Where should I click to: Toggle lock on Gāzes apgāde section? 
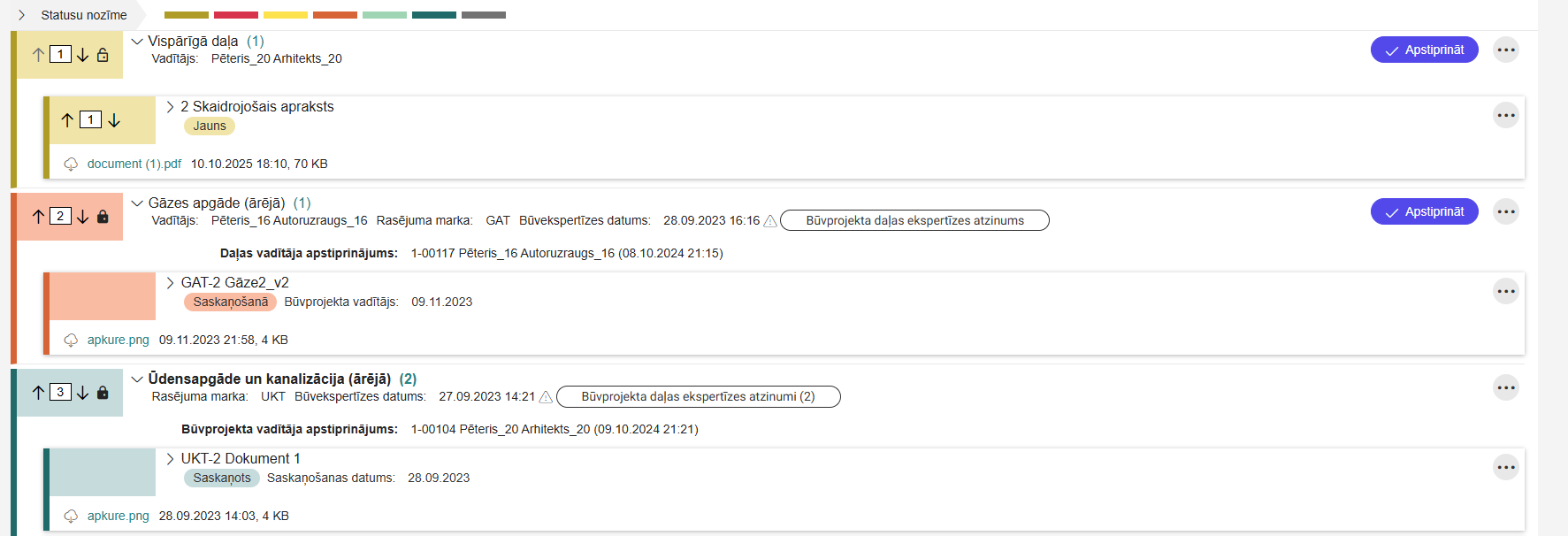pos(103,217)
